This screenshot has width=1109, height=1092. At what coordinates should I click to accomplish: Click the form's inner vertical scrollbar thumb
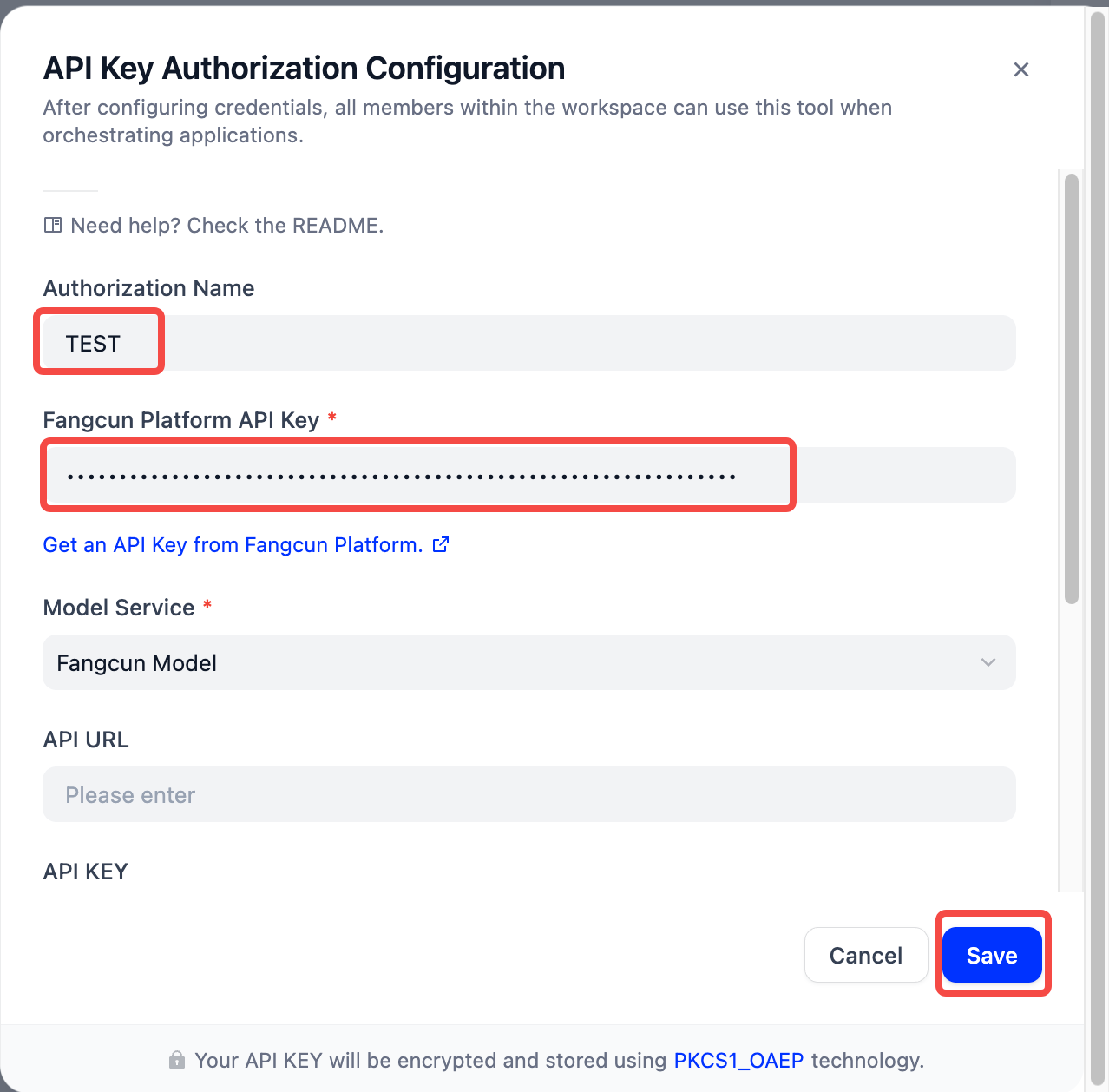1072,389
